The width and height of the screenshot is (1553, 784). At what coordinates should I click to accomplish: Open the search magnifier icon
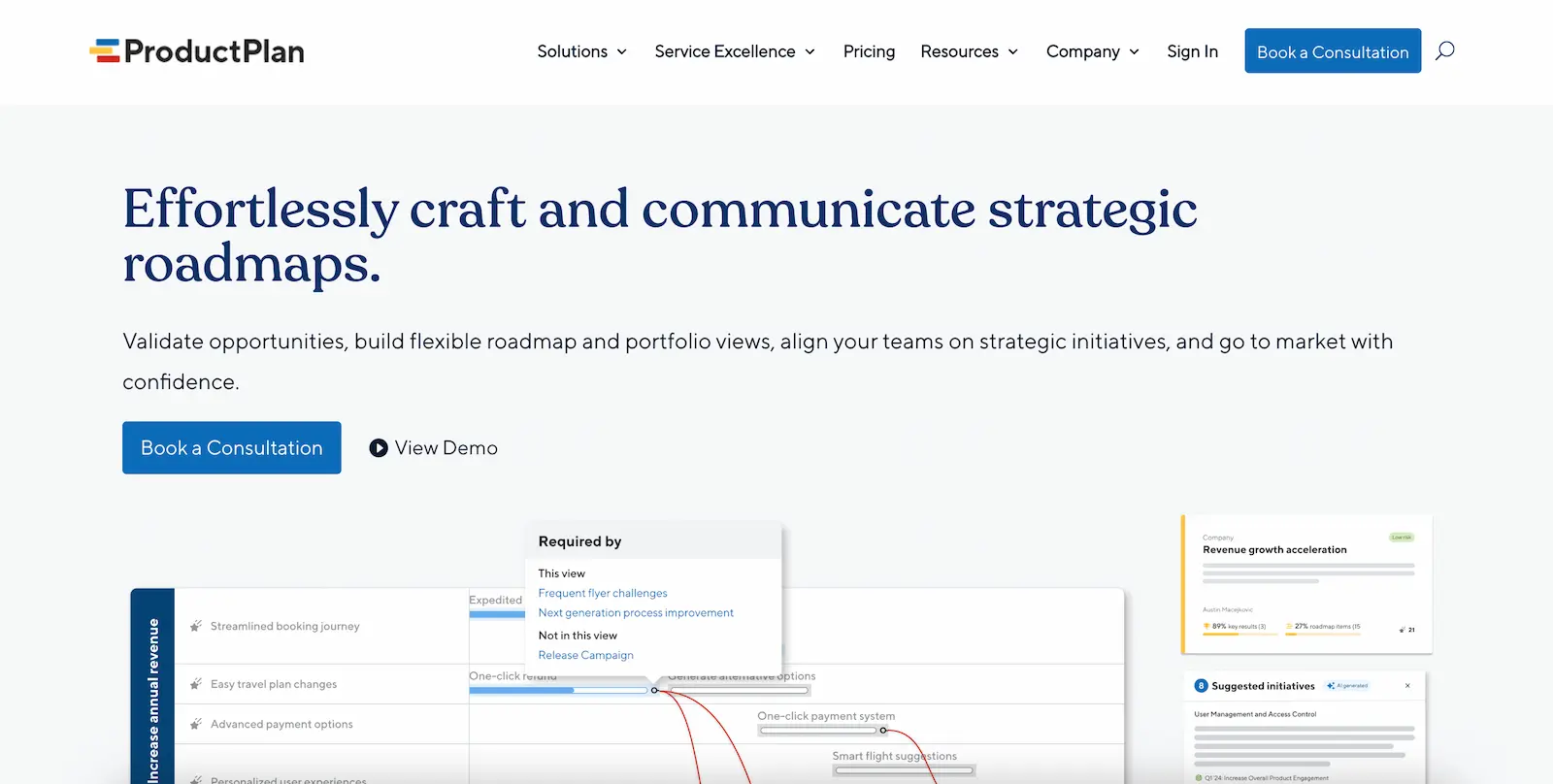[1445, 50]
